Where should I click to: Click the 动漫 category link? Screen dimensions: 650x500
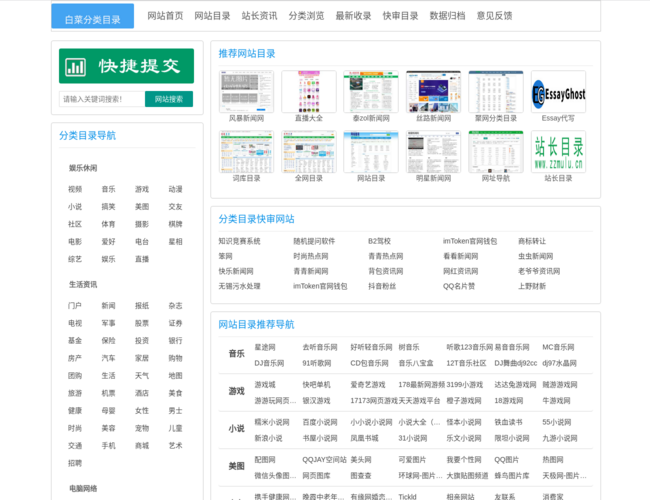point(175,189)
